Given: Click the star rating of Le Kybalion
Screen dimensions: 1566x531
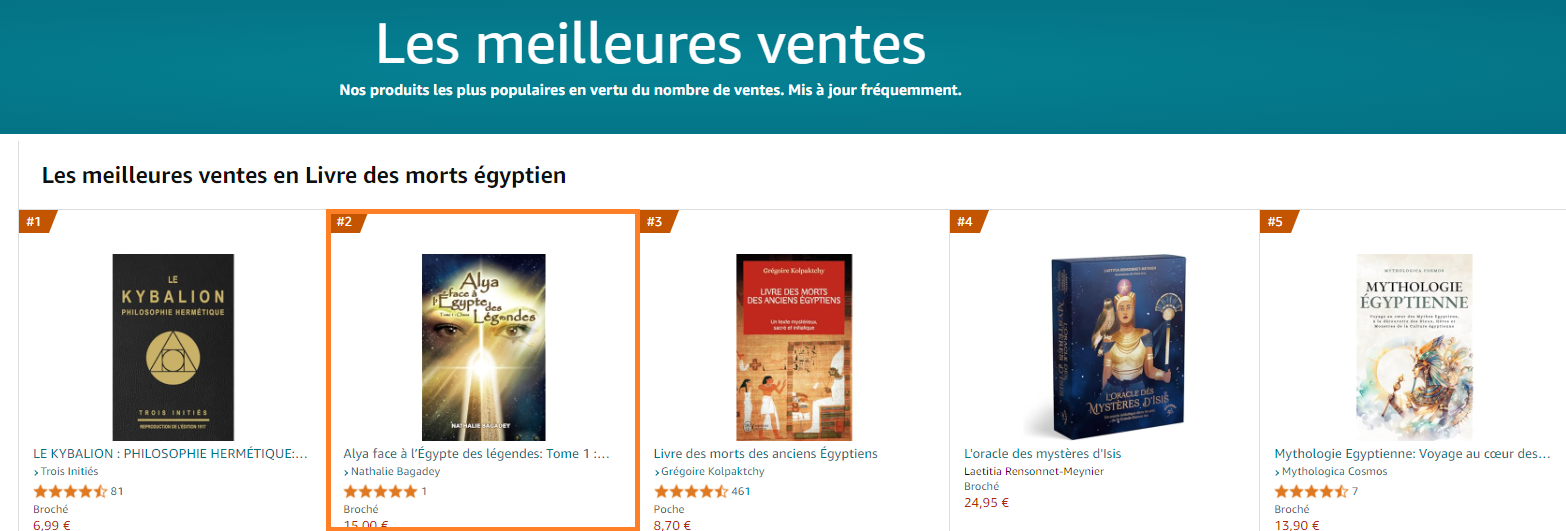Looking at the screenshot, I should pos(70,491).
